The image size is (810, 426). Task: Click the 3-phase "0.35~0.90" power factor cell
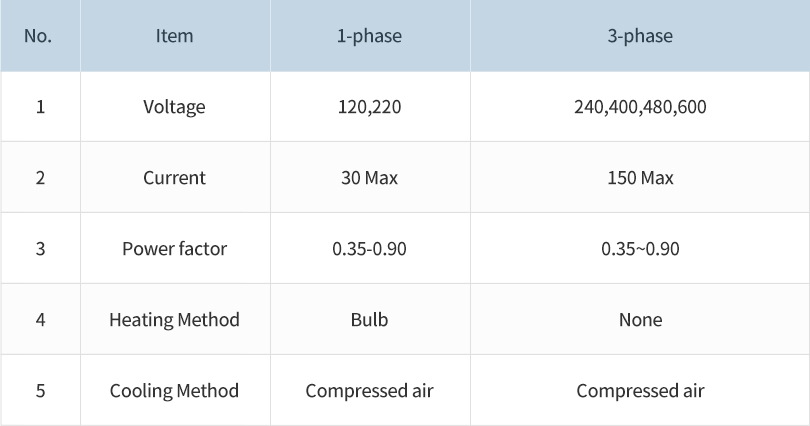[x=640, y=249]
